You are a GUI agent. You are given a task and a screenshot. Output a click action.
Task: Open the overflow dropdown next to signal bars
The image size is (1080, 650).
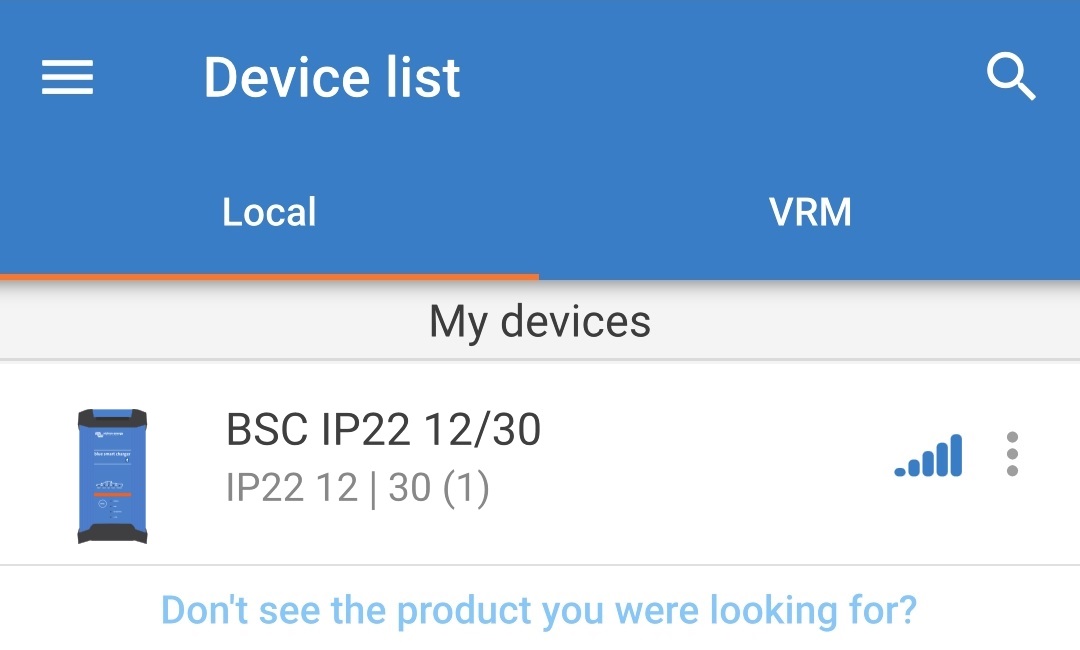tap(1012, 455)
